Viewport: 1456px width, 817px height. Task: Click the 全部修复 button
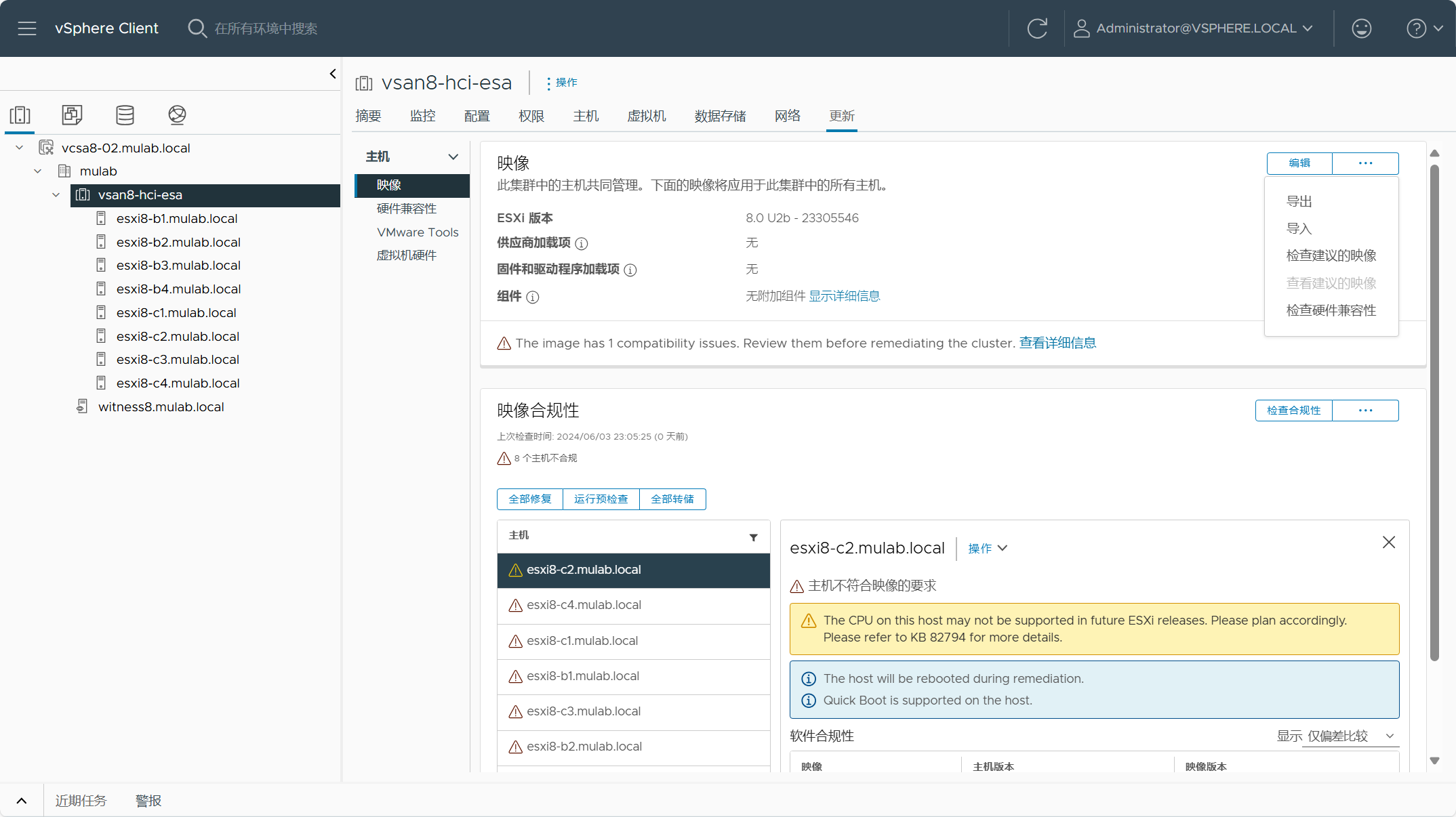530,499
